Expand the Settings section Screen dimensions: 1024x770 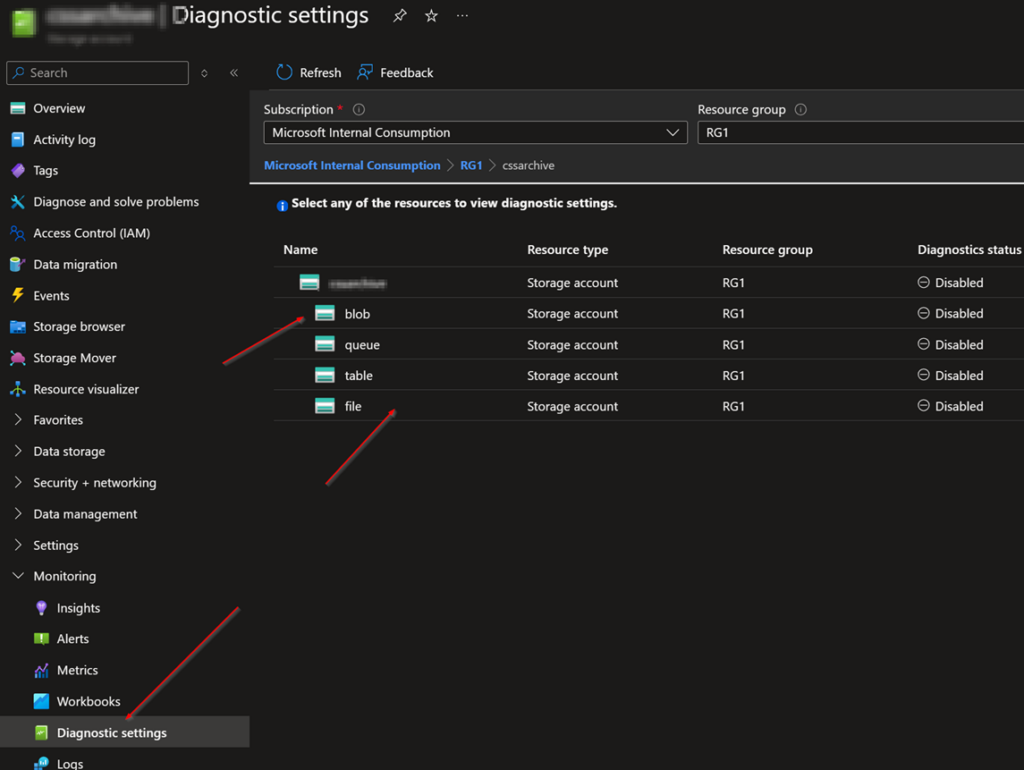pos(18,545)
